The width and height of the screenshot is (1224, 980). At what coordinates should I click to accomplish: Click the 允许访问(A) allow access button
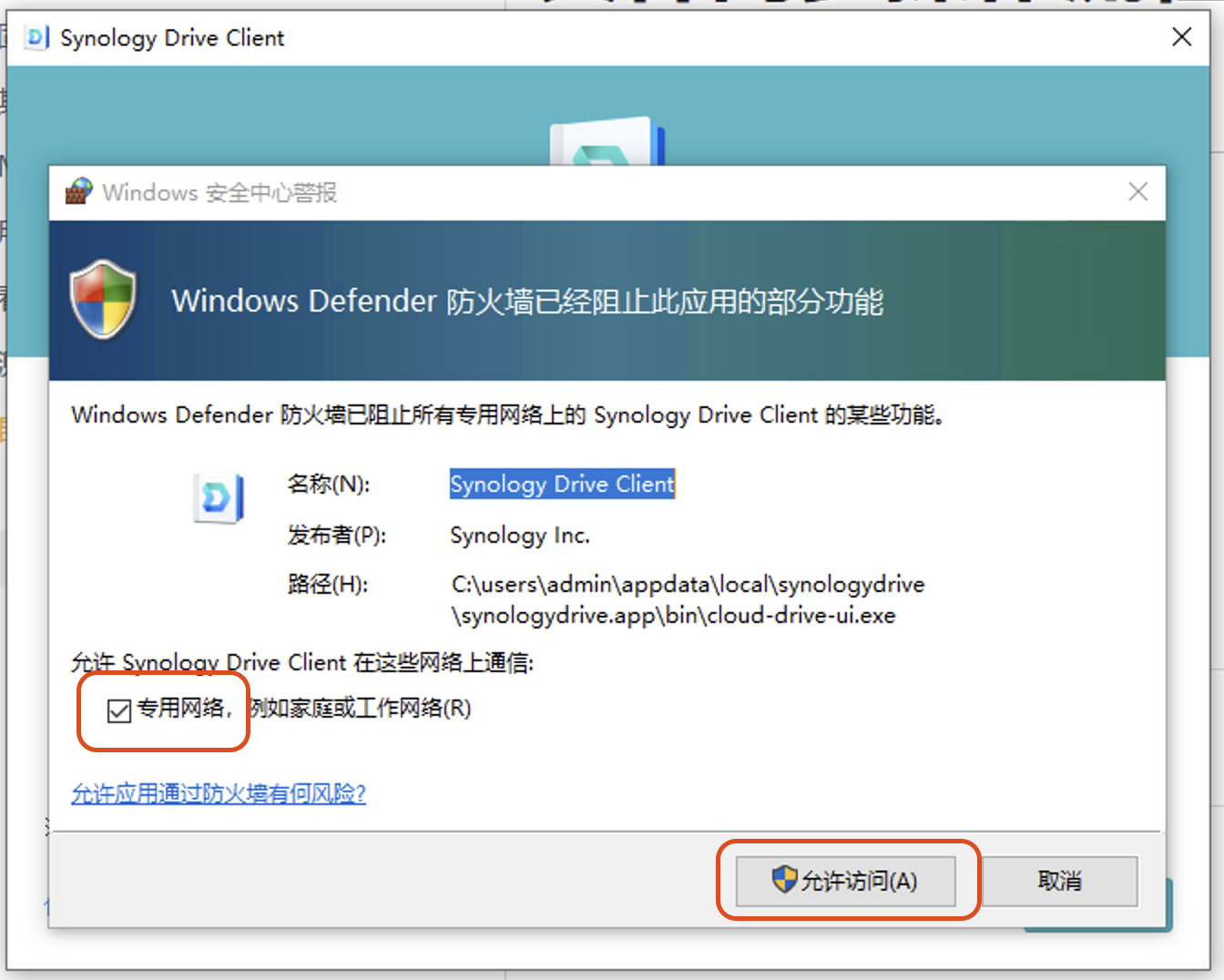click(x=846, y=881)
